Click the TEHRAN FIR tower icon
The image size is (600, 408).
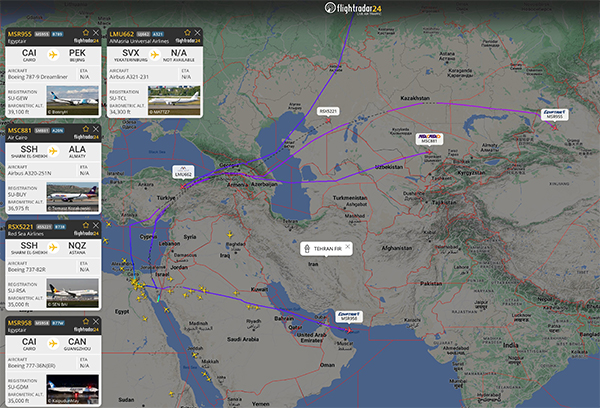tap(307, 249)
